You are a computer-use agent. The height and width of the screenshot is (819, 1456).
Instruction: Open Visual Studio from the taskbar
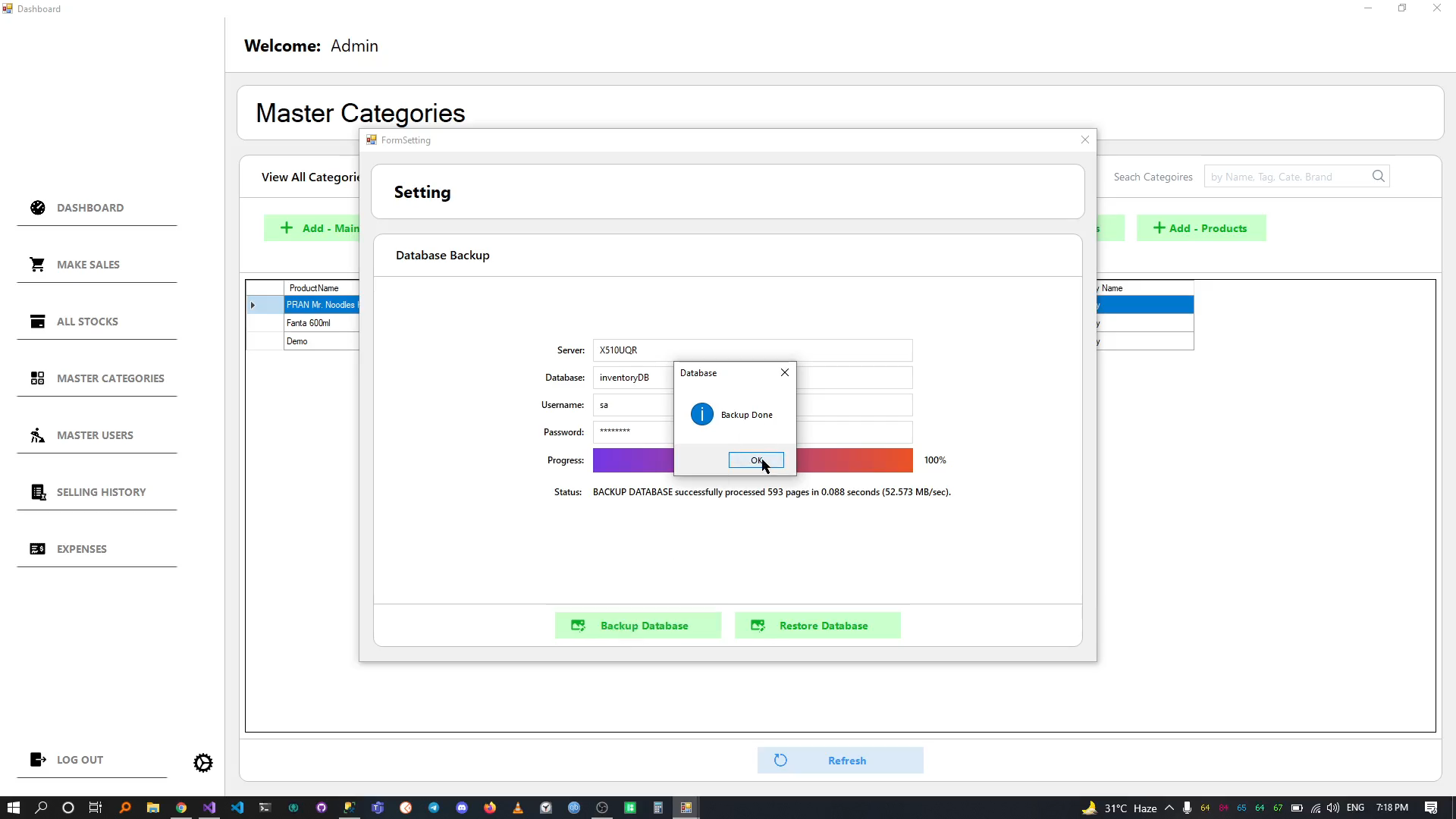209,808
